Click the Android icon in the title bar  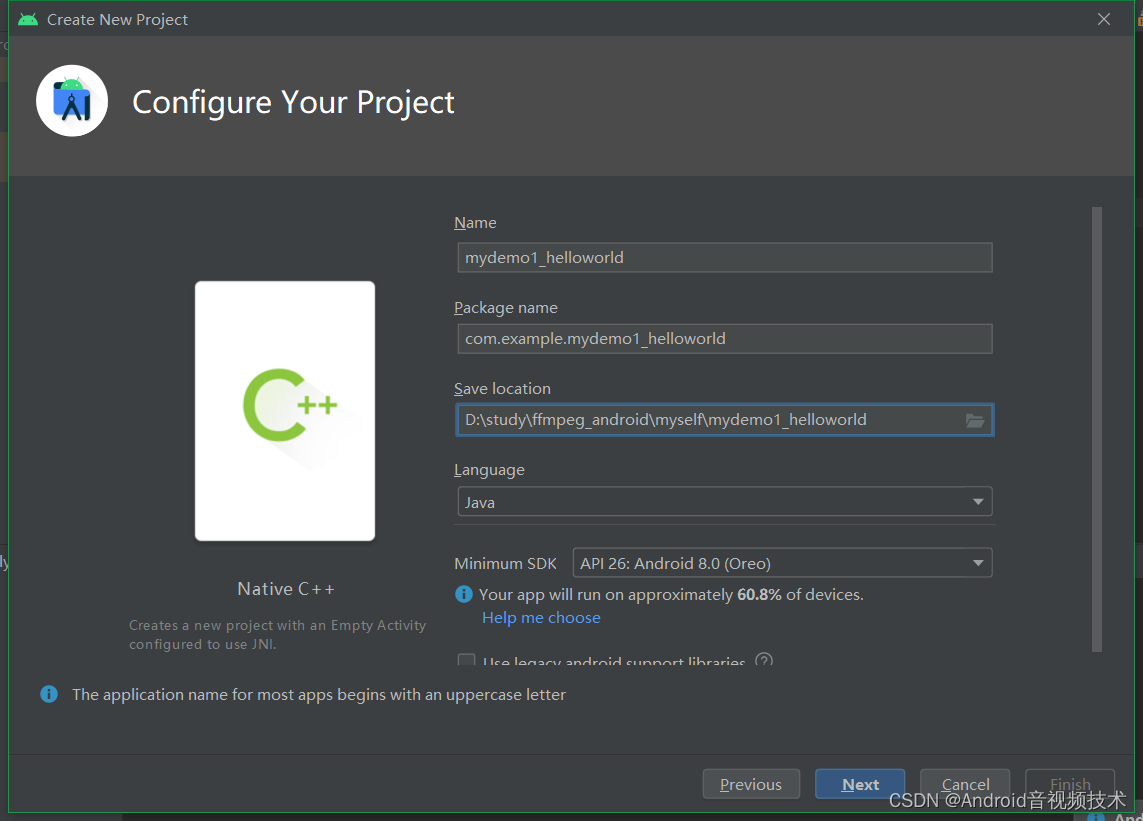point(28,17)
